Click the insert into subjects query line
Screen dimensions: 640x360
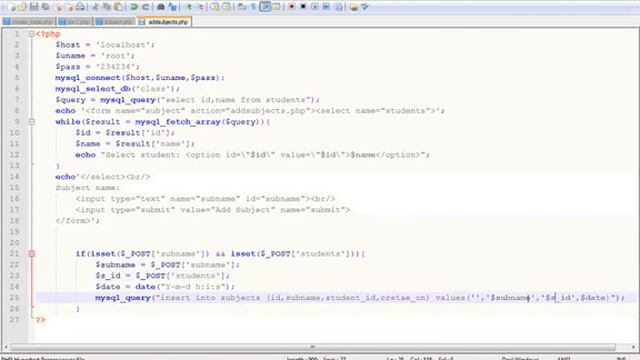(360, 298)
